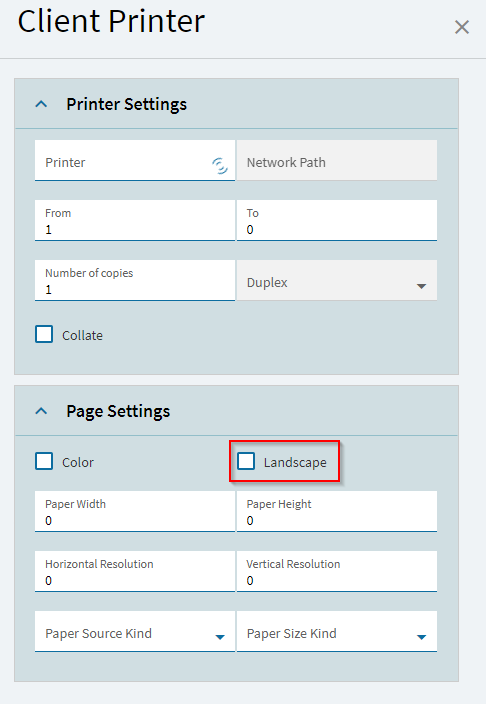Click the Paper Width field
The image size is (486, 704).
(135, 511)
